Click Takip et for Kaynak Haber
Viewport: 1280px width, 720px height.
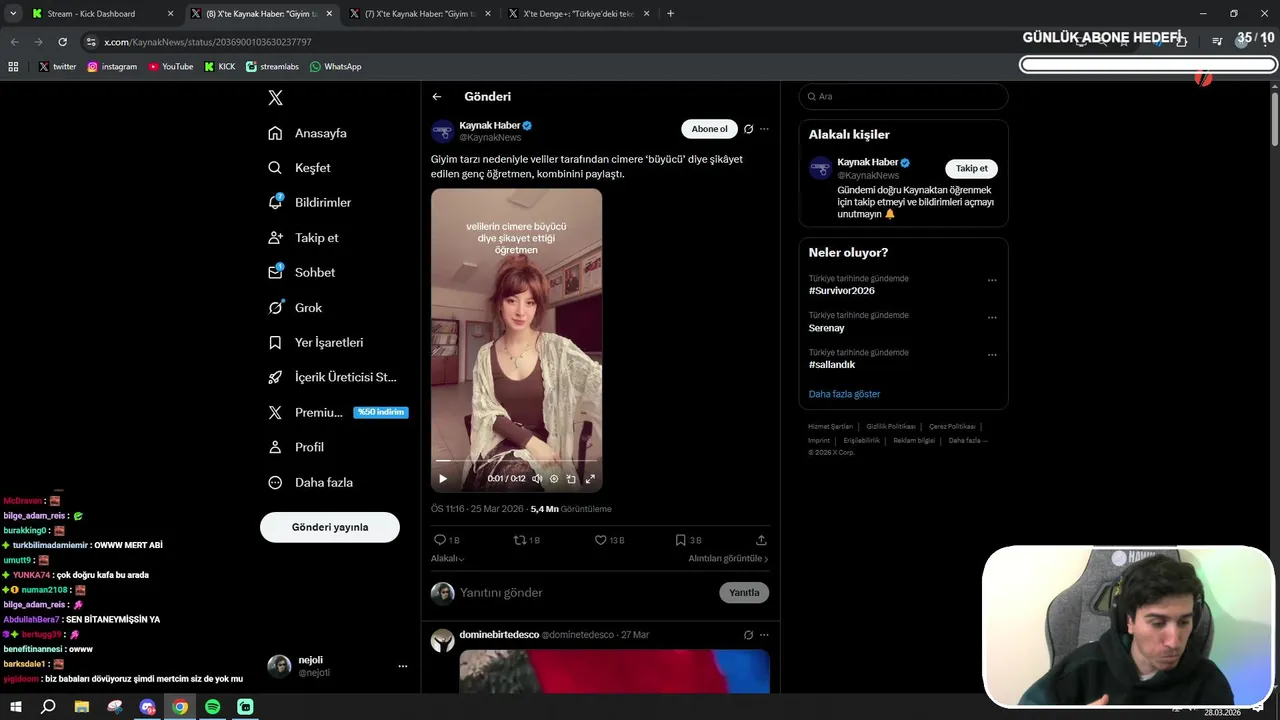[x=971, y=169]
